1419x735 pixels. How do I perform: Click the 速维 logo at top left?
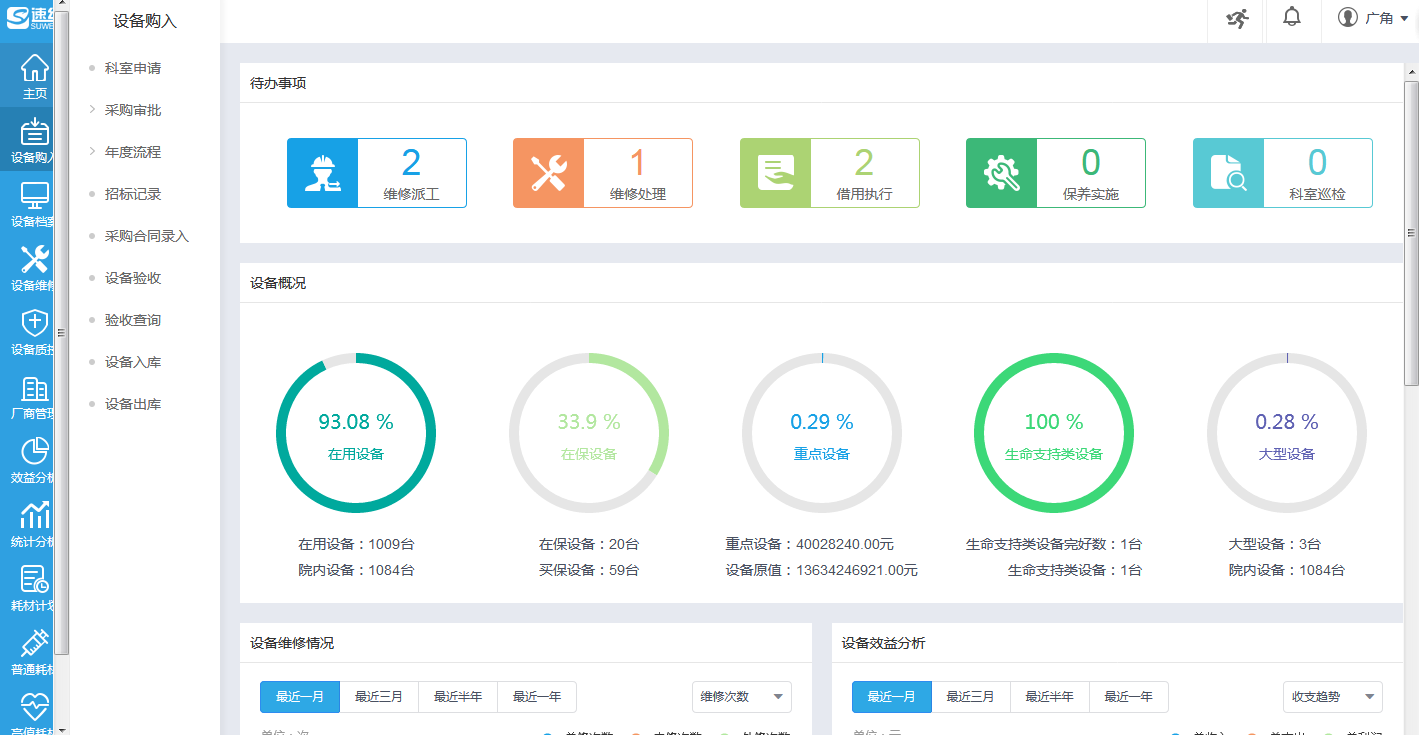28,18
